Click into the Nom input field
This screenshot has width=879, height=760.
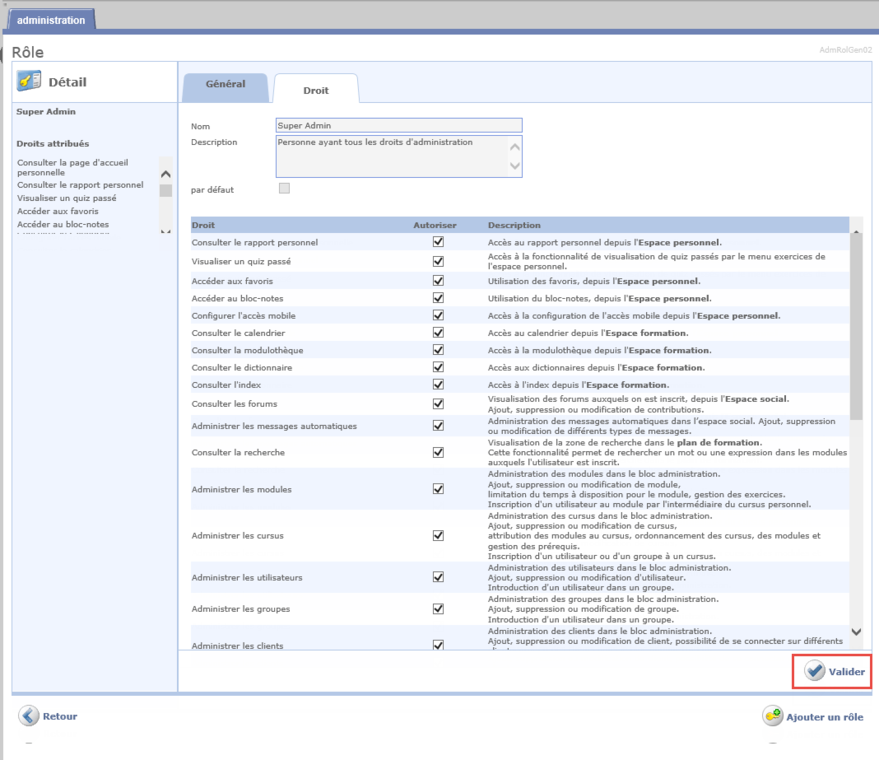pyautogui.click(x=398, y=126)
